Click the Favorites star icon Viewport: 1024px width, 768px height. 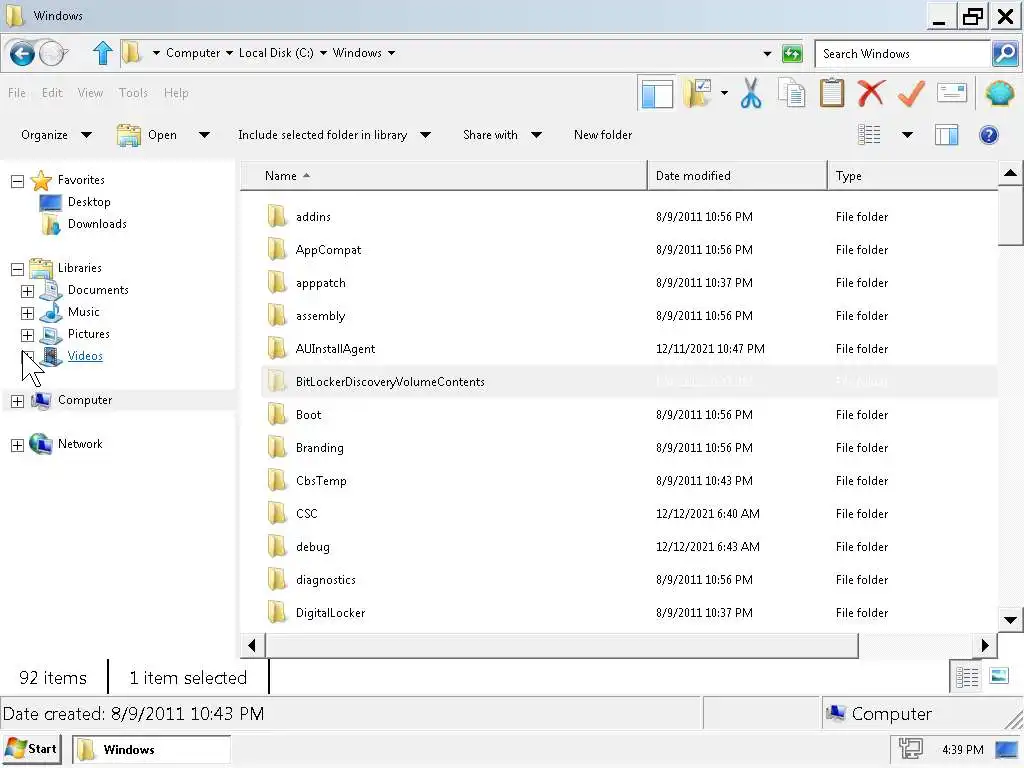pos(41,180)
